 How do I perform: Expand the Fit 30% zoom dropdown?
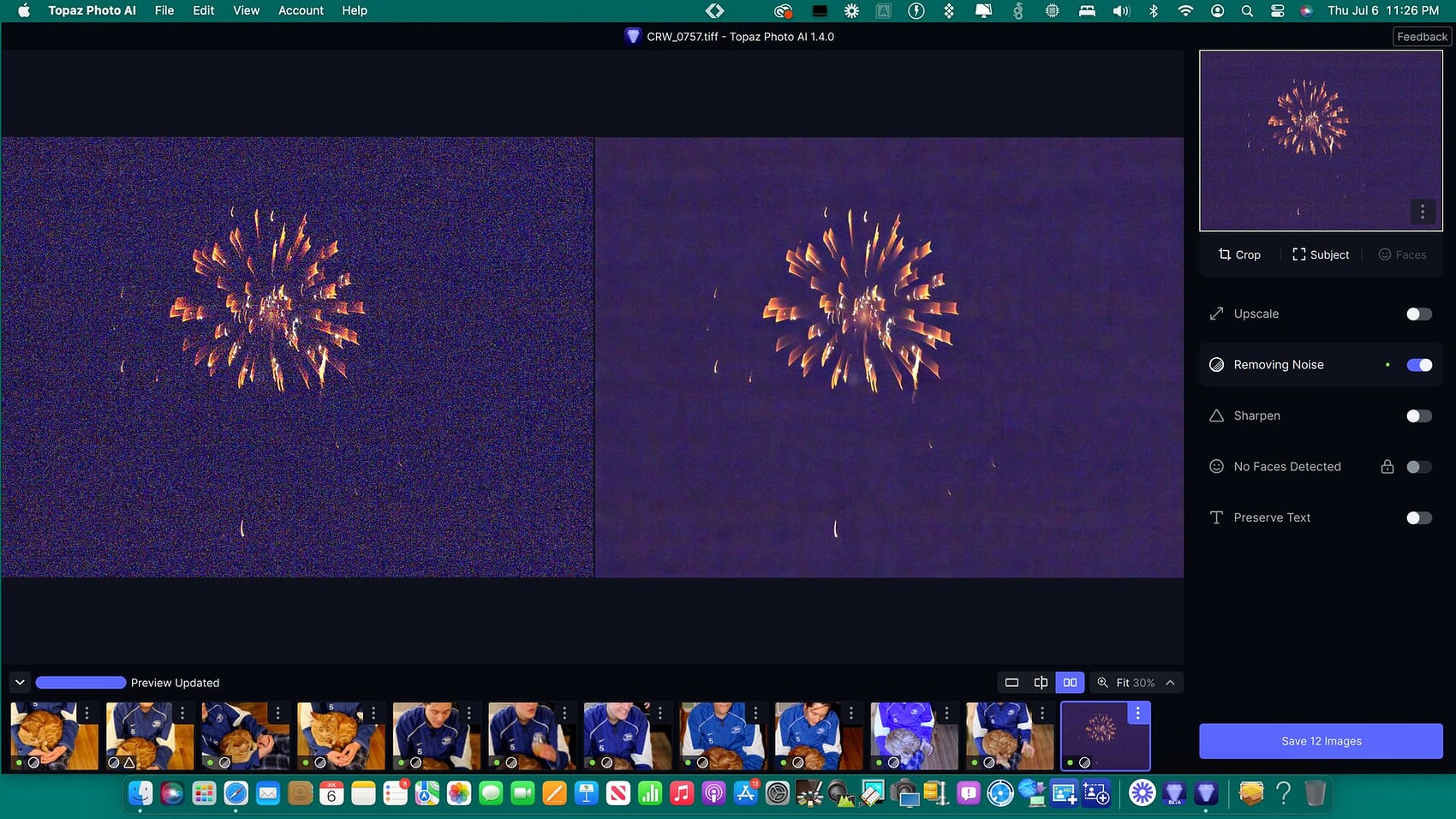[1168, 682]
